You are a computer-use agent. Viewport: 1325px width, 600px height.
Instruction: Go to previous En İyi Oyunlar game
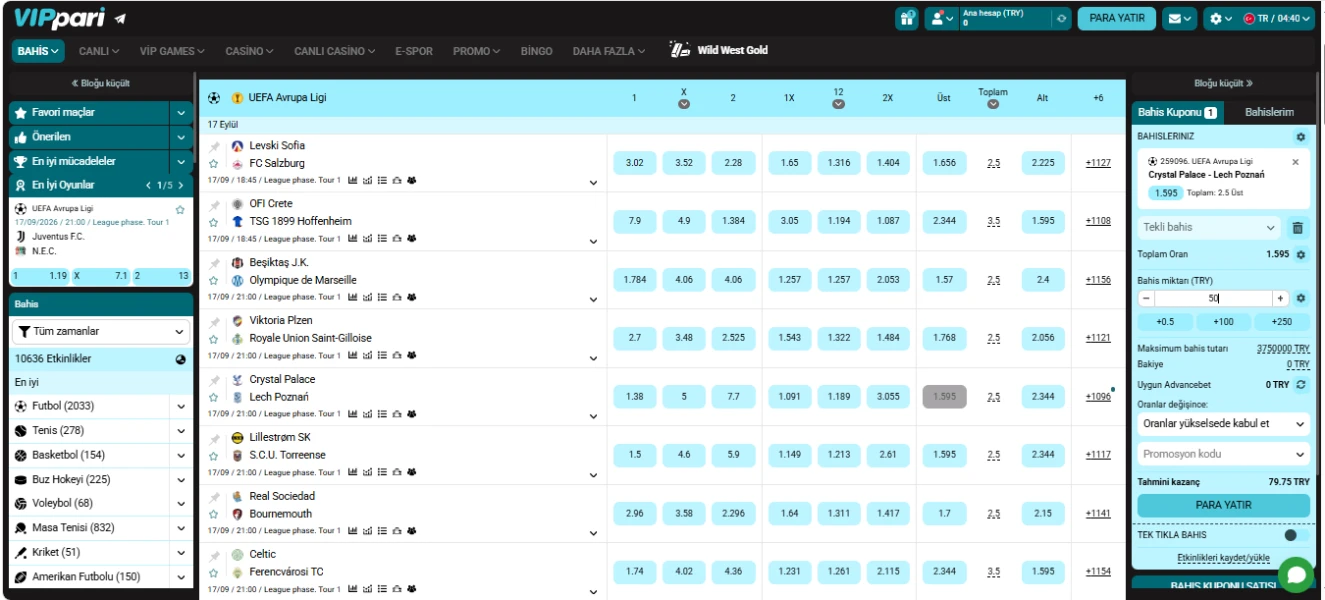click(x=149, y=185)
